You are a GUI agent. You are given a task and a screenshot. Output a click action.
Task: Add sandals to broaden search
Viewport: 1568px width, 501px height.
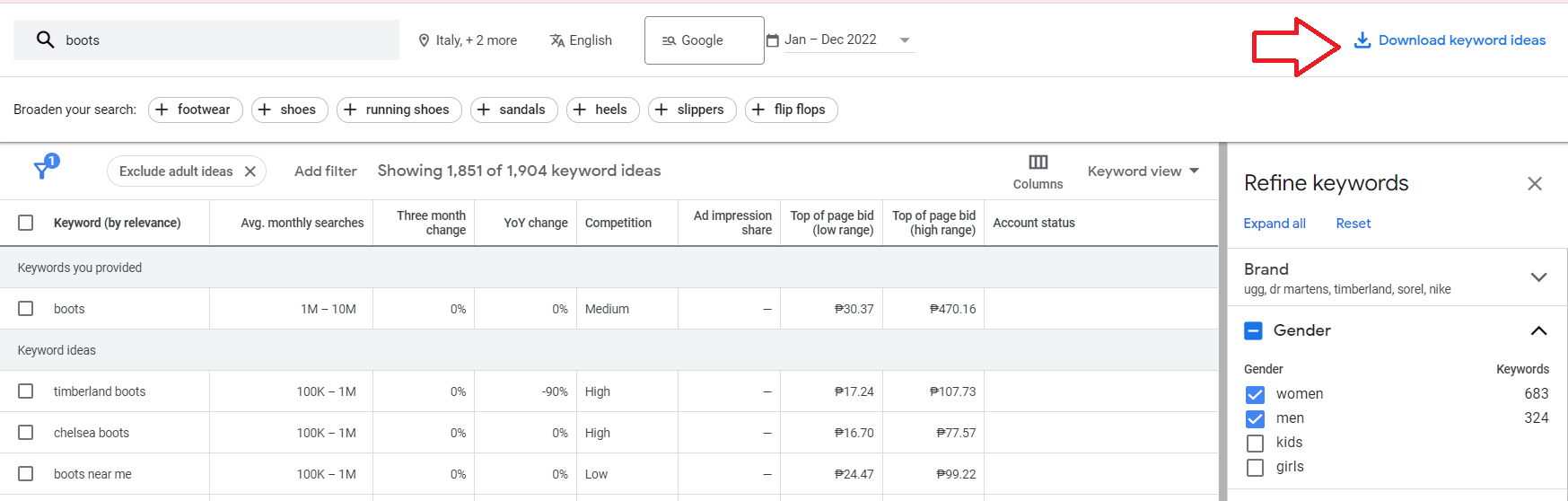pyautogui.click(x=513, y=110)
